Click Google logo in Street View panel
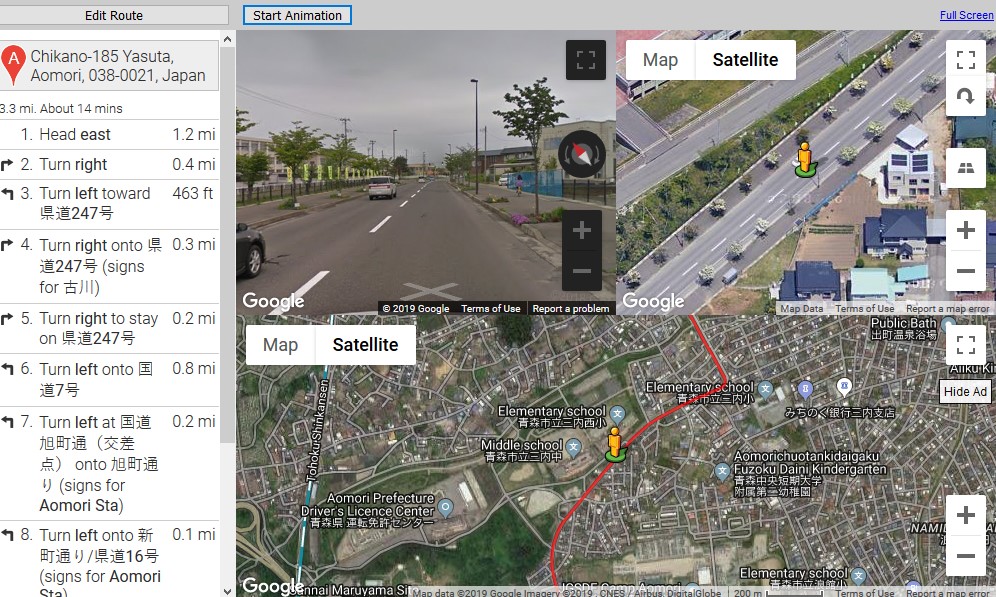Viewport: 996px width, 597px height. [x=273, y=301]
